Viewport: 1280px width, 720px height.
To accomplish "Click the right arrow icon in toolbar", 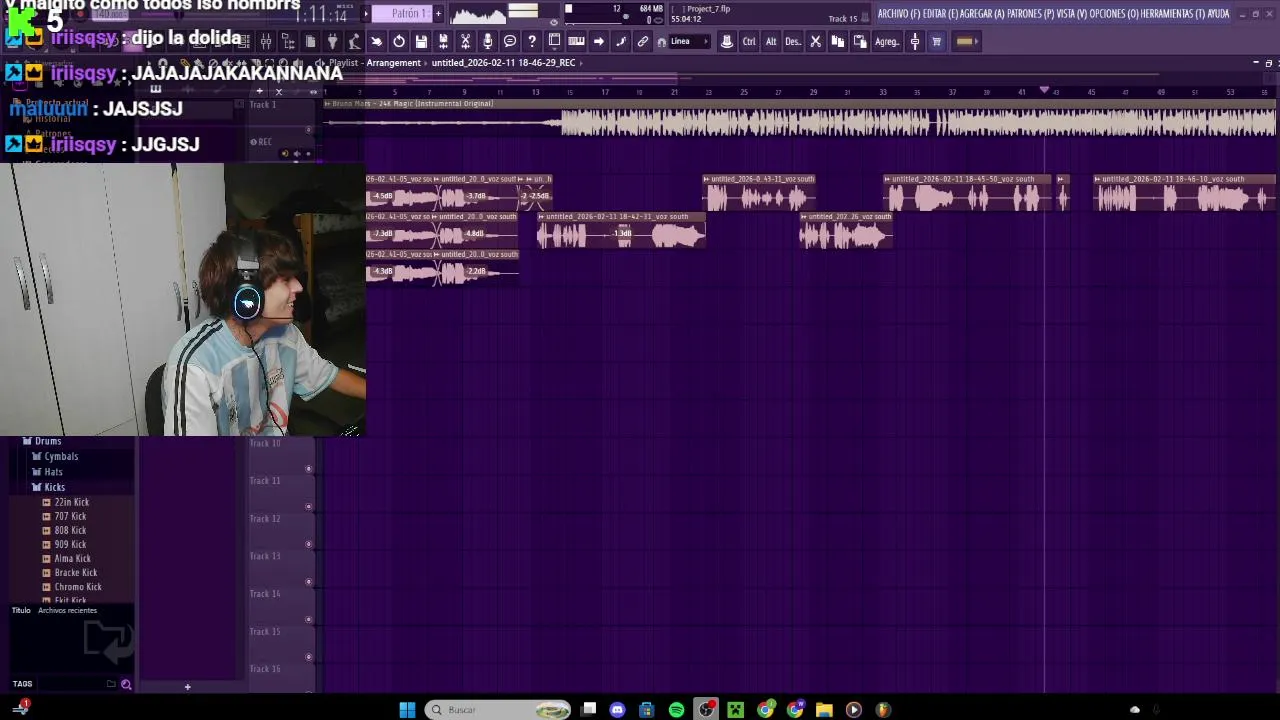I will click(x=598, y=41).
